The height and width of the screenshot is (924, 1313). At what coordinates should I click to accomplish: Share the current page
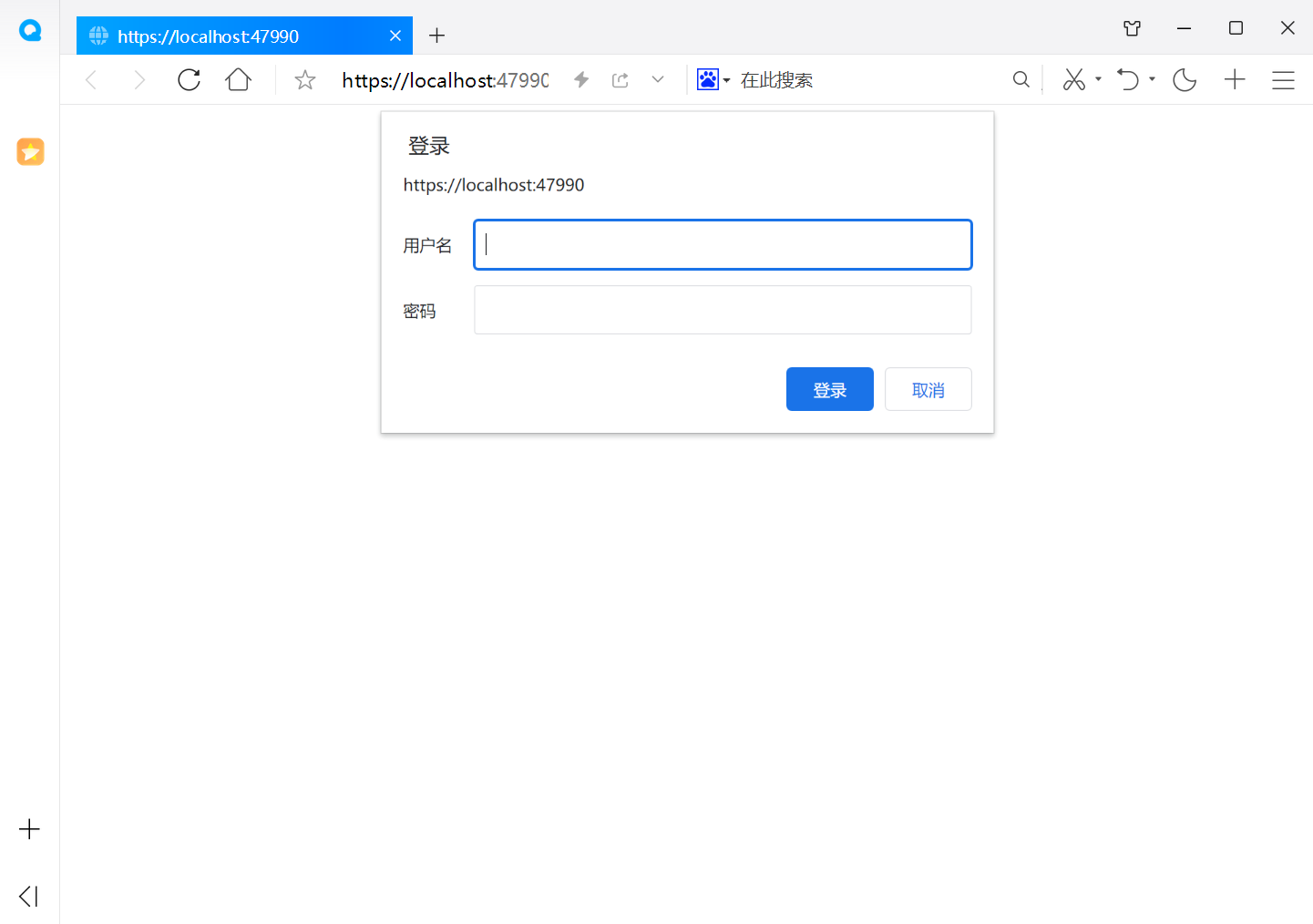tap(621, 80)
